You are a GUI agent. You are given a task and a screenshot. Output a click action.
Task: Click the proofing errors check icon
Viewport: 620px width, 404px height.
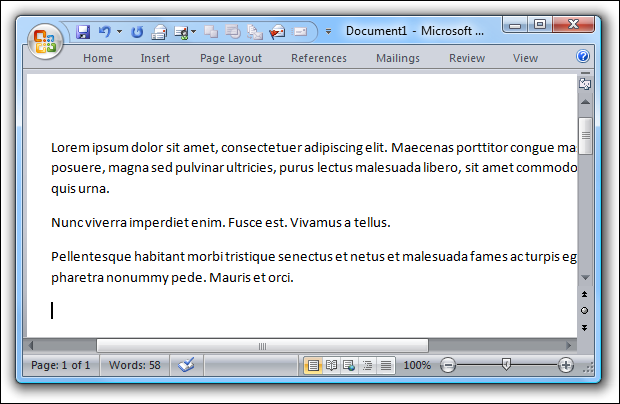pos(185,365)
